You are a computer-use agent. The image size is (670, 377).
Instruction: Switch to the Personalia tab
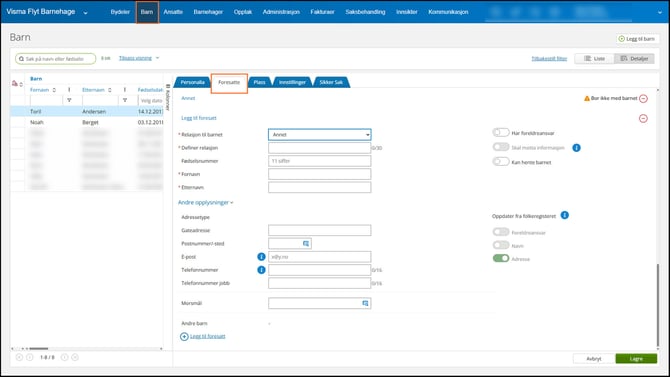(192, 82)
